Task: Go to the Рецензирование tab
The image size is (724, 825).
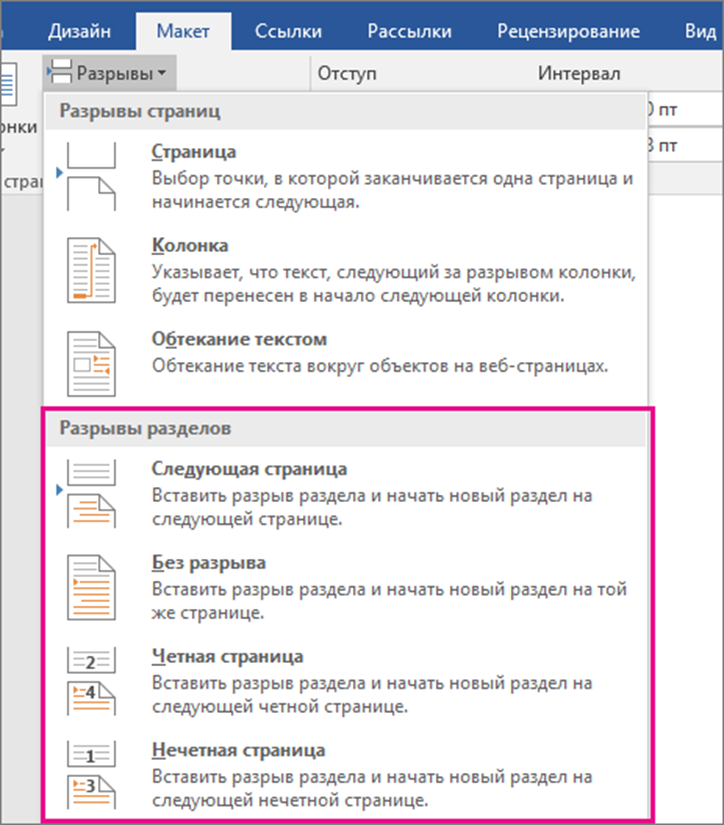Action: tap(569, 31)
